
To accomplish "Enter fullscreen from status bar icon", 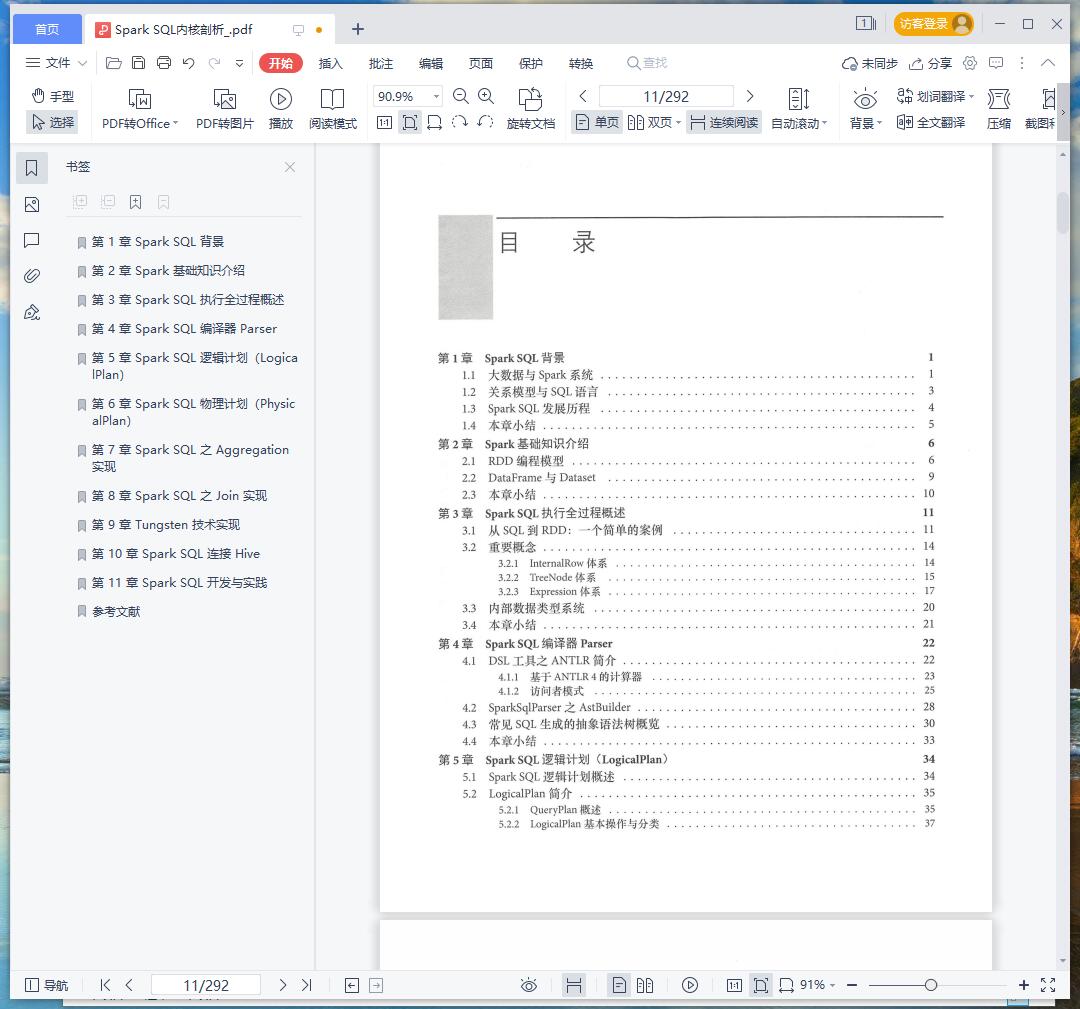I will [1048, 985].
